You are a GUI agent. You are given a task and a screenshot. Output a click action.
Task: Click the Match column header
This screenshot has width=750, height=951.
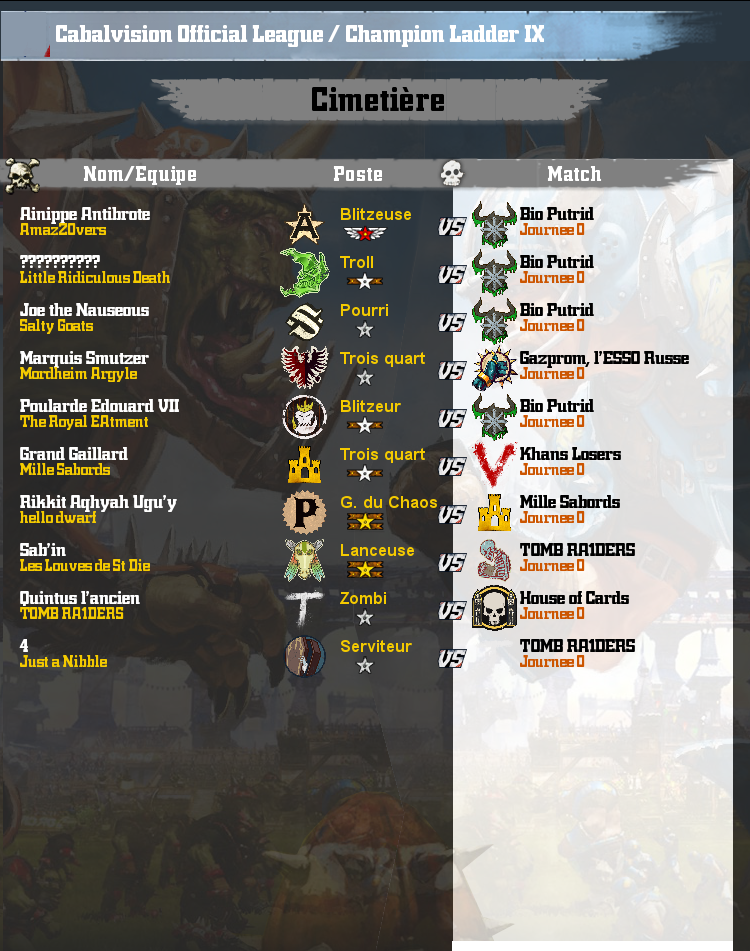(x=574, y=174)
